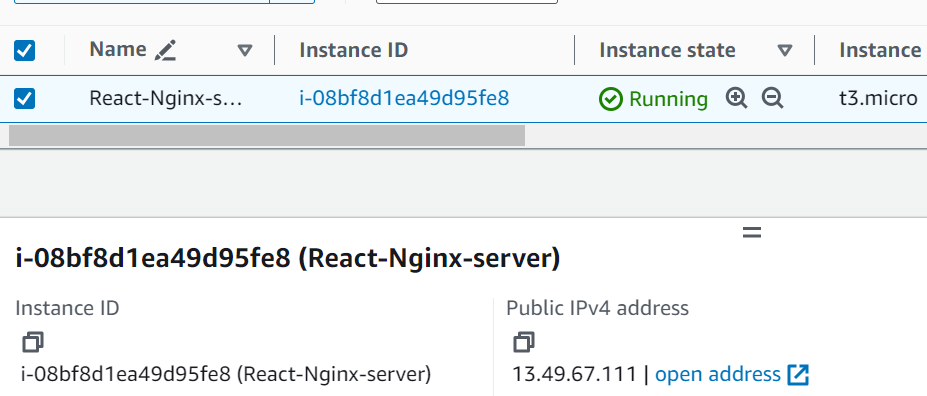Viewport: 927px width, 396px height.
Task: Click the 13.49.67.111 IP address text
Action: tap(575, 374)
